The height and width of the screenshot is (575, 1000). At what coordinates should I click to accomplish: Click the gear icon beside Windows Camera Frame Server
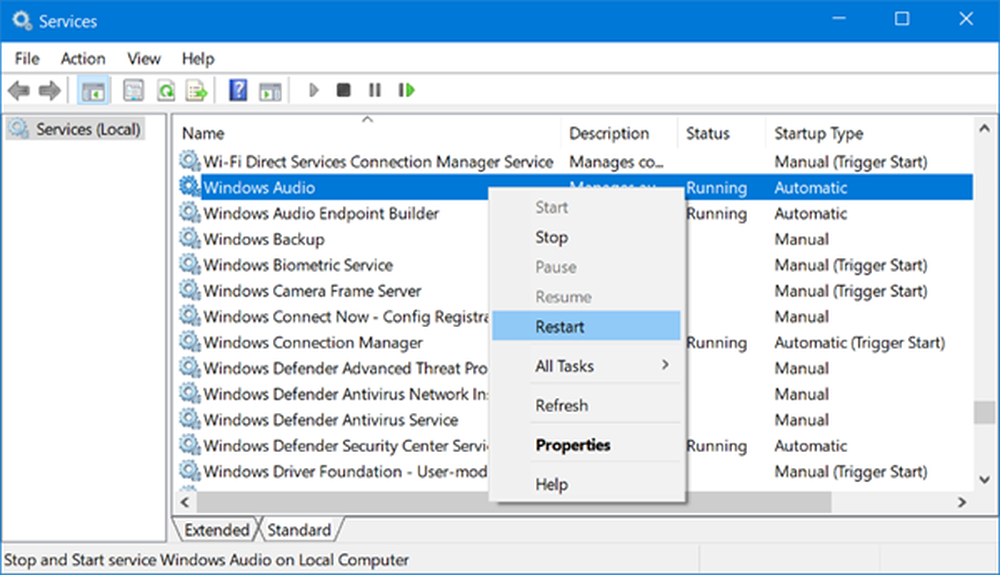point(189,290)
